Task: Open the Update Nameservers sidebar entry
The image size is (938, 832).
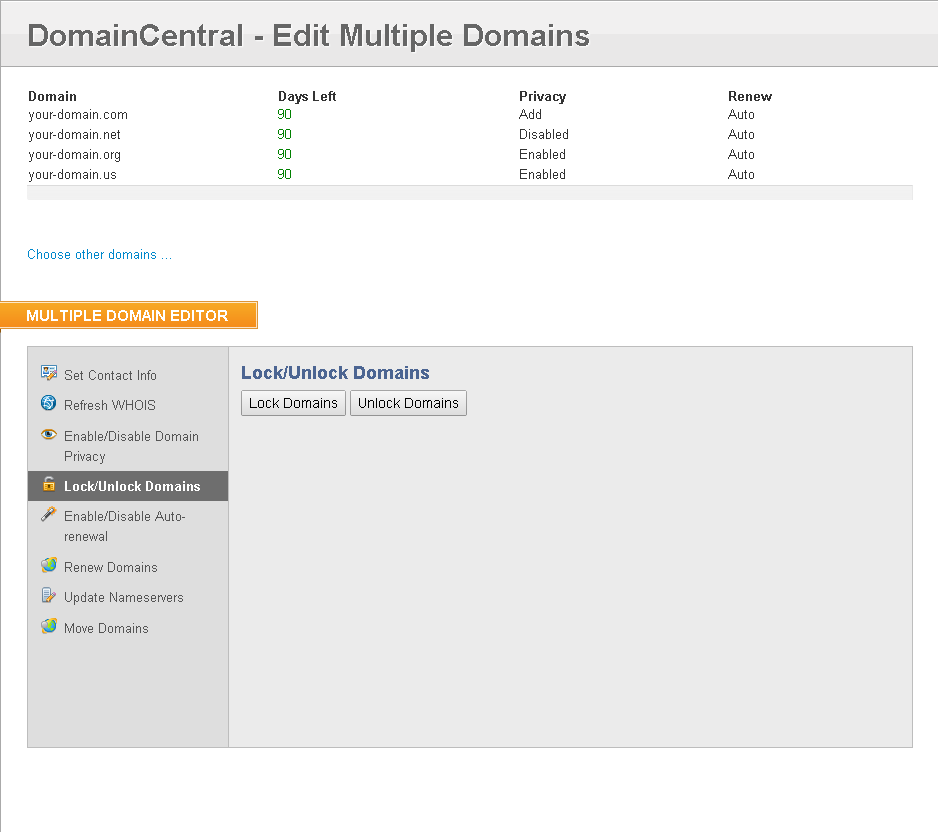Action: (x=122, y=597)
